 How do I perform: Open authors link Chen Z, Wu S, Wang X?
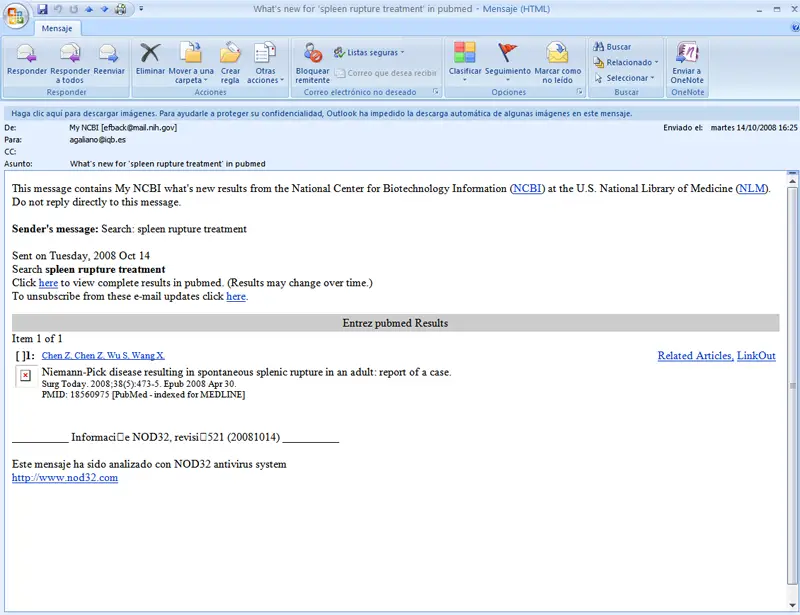pyautogui.click(x=103, y=356)
